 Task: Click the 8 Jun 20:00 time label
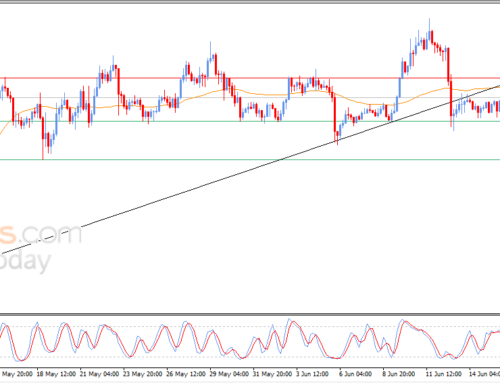click(x=399, y=374)
